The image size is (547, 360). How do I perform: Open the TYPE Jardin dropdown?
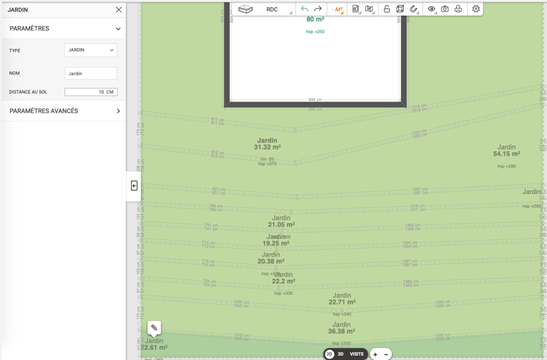point(91,50)
